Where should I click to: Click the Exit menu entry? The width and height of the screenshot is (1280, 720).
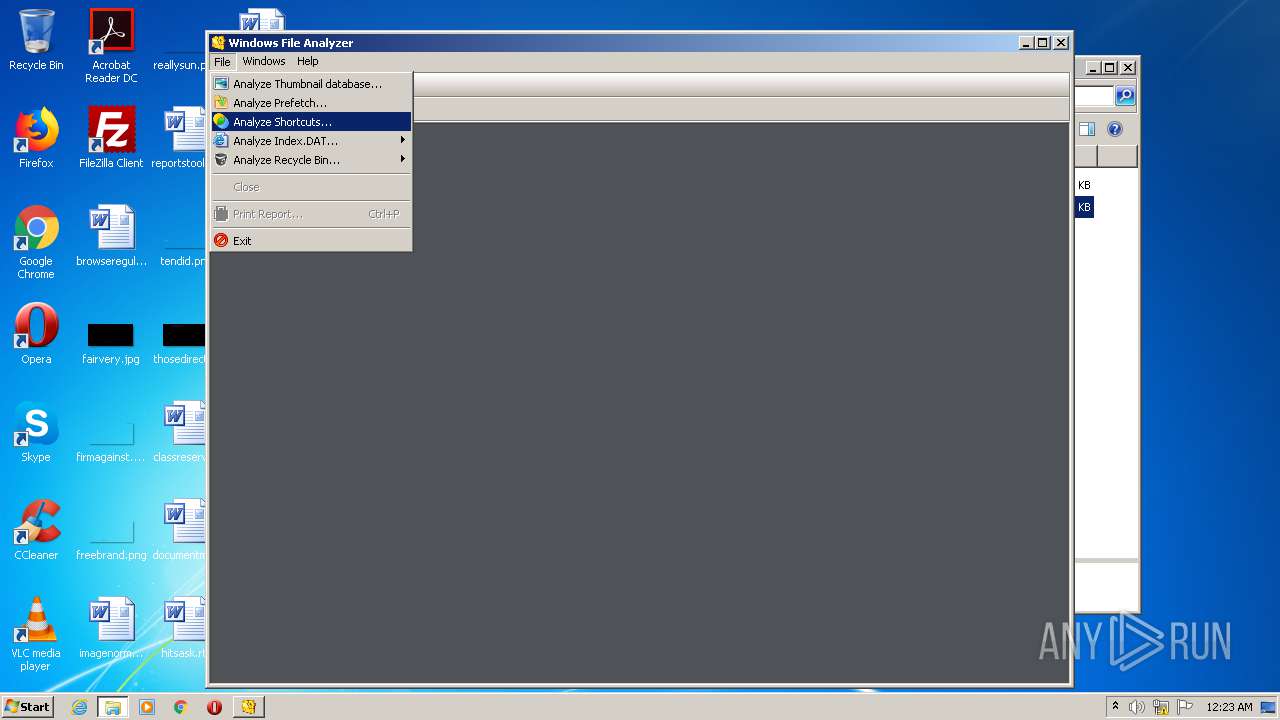311,241
